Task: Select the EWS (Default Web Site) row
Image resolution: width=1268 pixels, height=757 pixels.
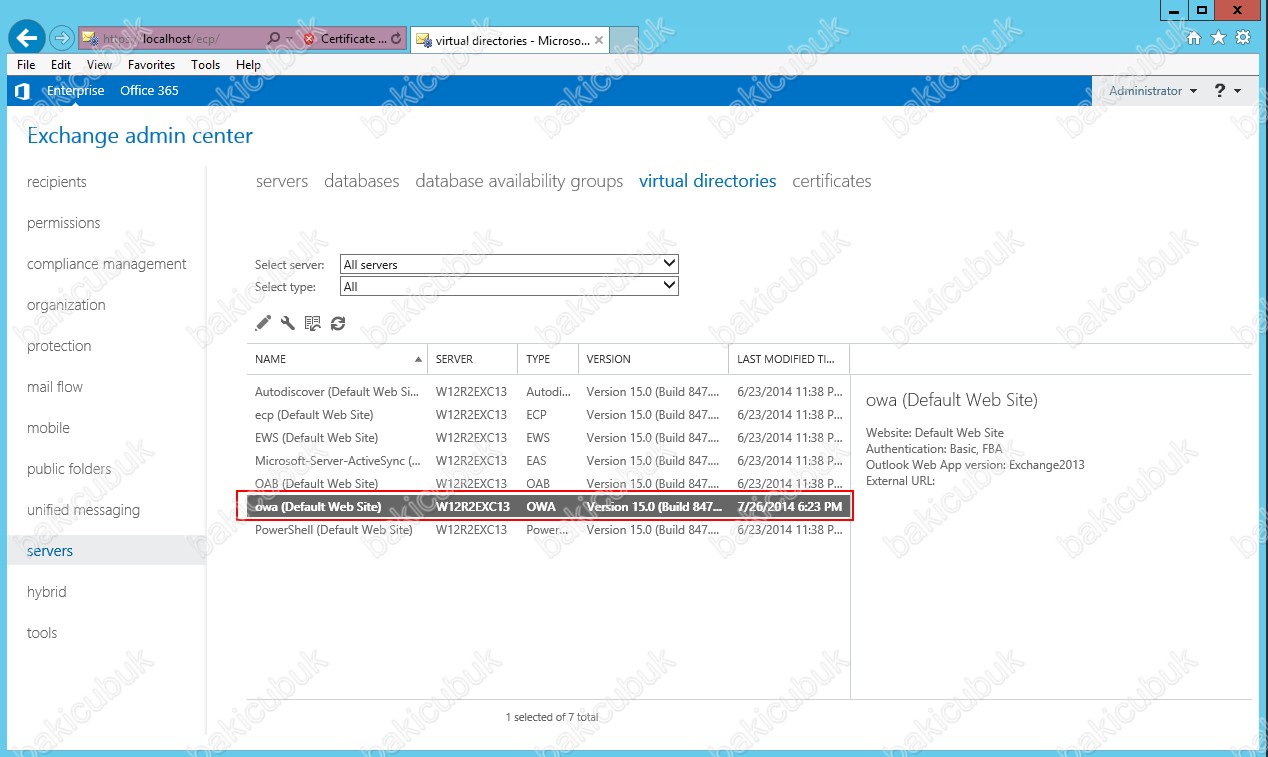Action: (548, 438)
